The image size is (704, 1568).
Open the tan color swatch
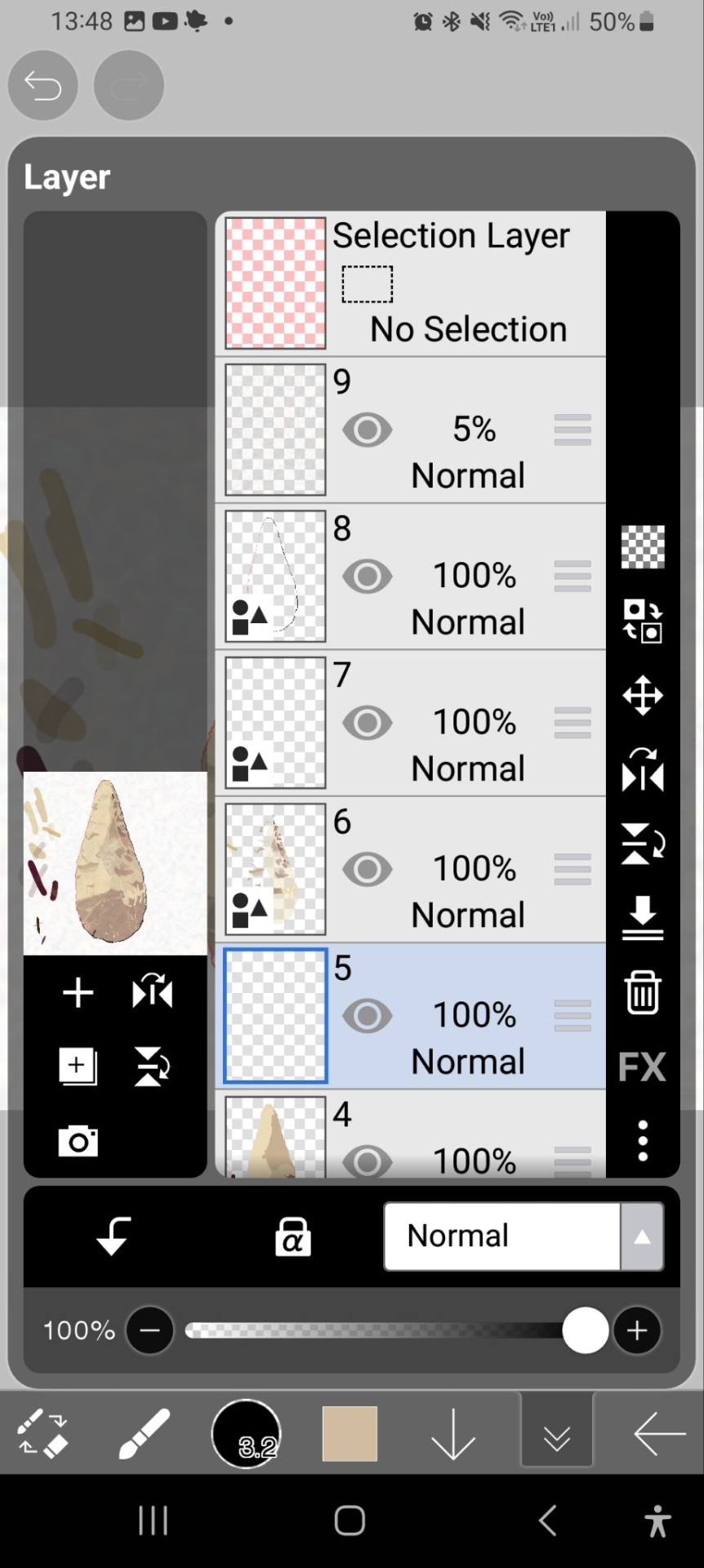click(350, 1434)
